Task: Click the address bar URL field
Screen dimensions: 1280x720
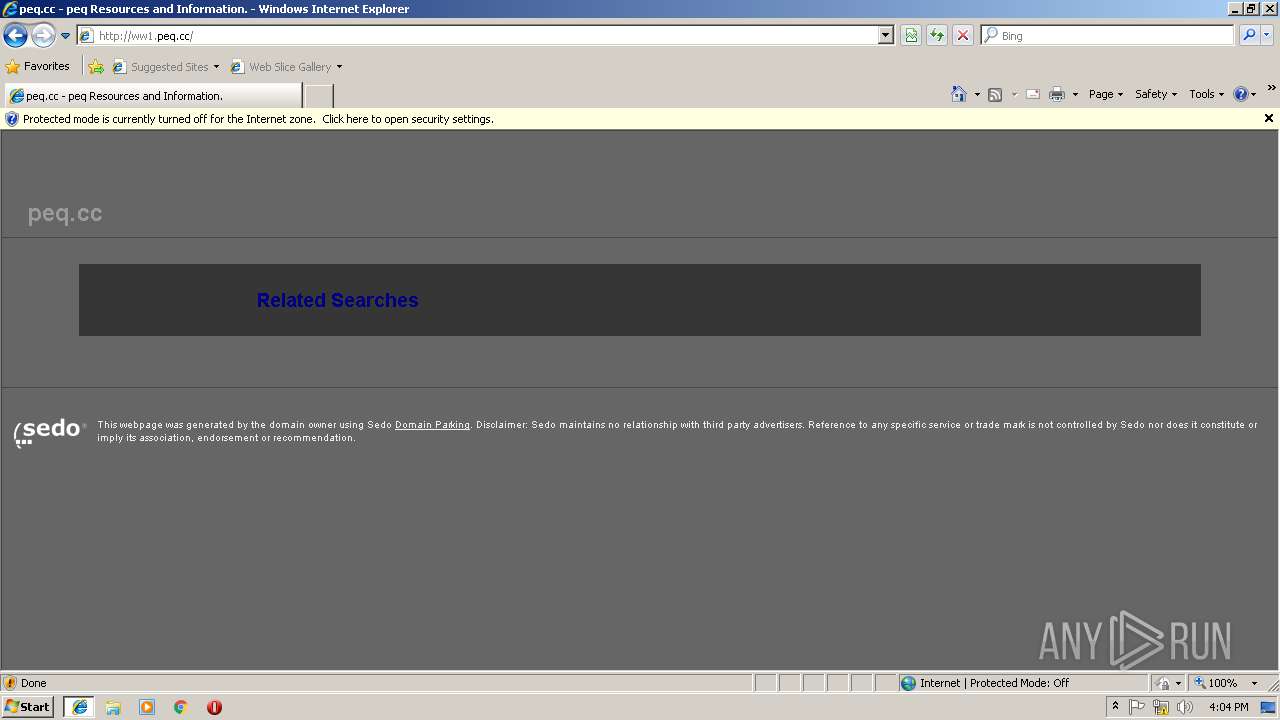Action: (478, 36)
